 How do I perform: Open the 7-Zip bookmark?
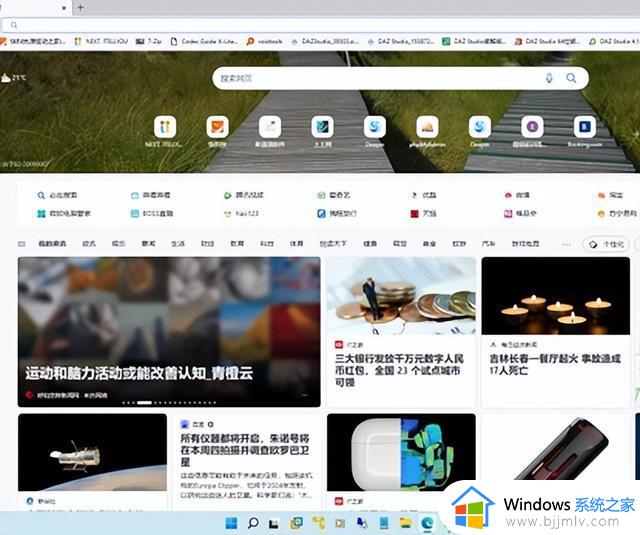coord(149,41)
